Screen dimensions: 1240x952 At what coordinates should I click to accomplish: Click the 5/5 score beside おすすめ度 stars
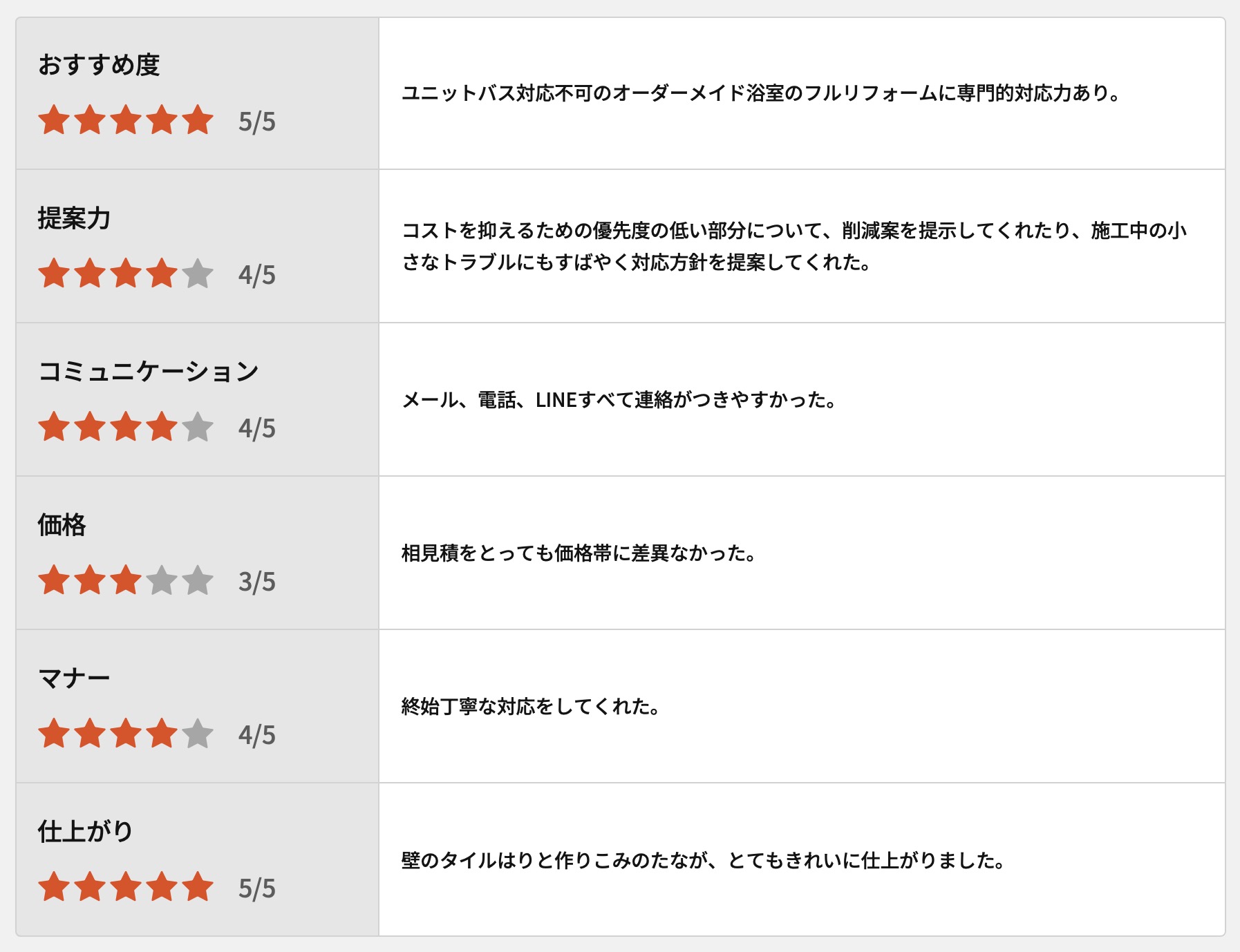256,122
